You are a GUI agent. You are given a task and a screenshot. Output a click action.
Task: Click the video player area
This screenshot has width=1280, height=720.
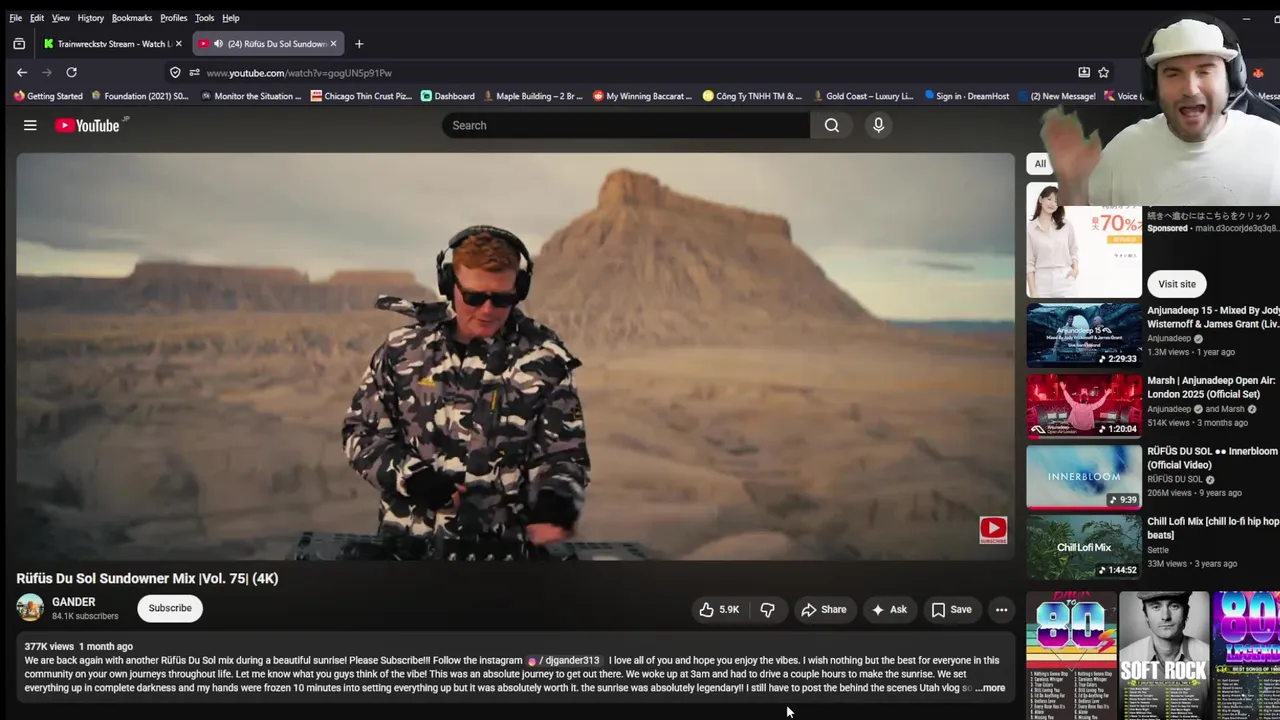515,356
